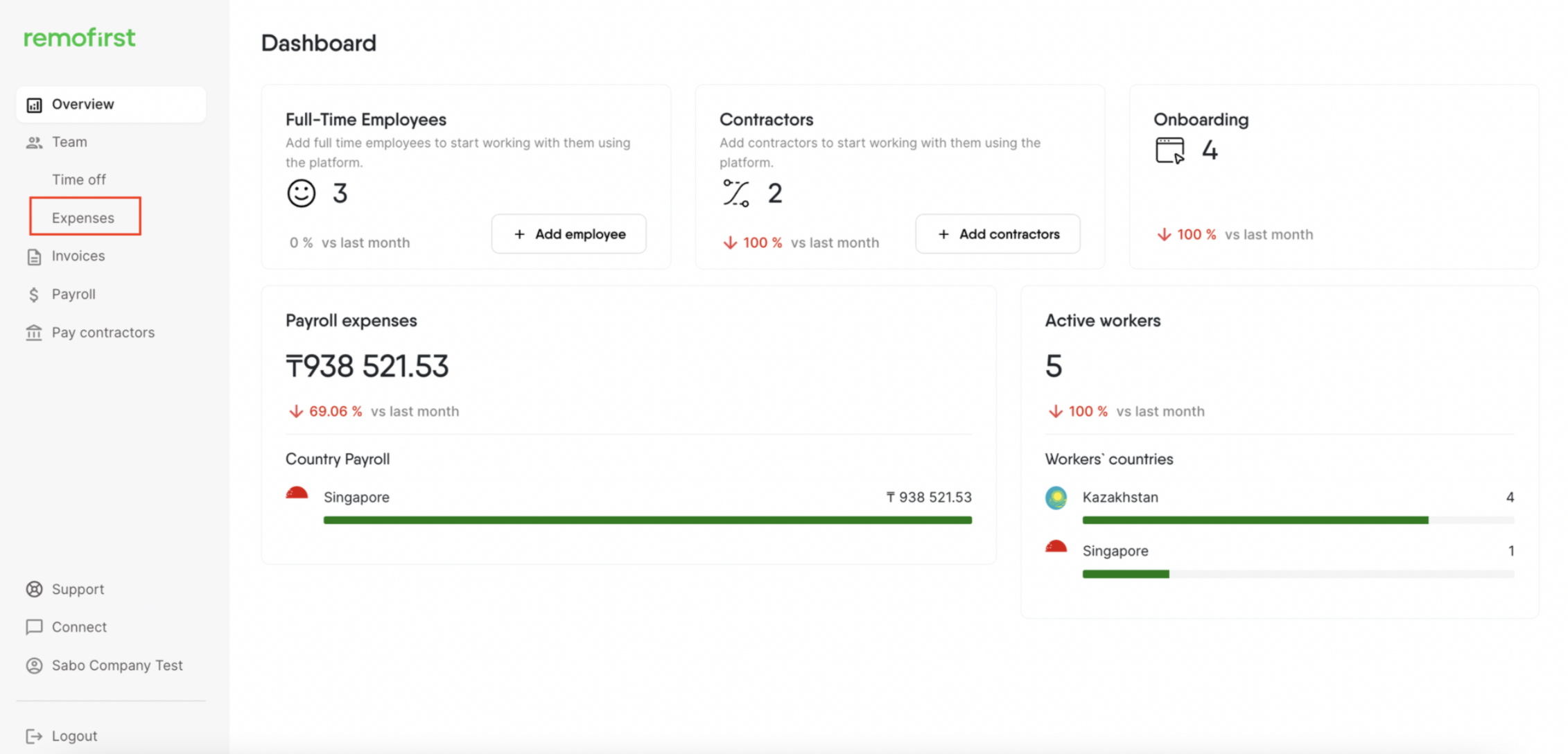The height and width of the screenshot is (754, 1568).
Task: Click the Logout arrow icon
Action: [34, 736]
